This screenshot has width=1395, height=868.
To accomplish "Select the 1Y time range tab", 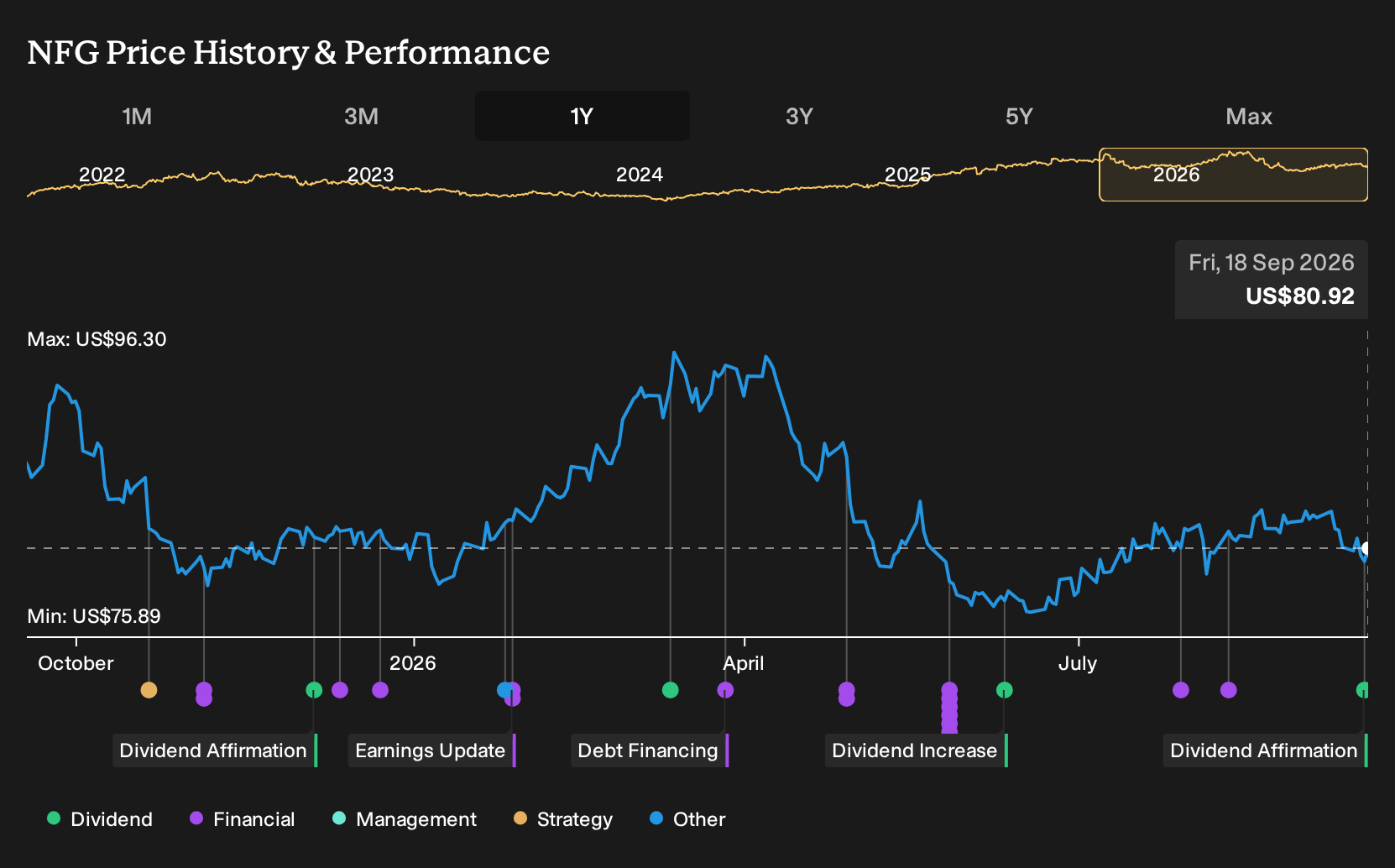I will 583,116.
